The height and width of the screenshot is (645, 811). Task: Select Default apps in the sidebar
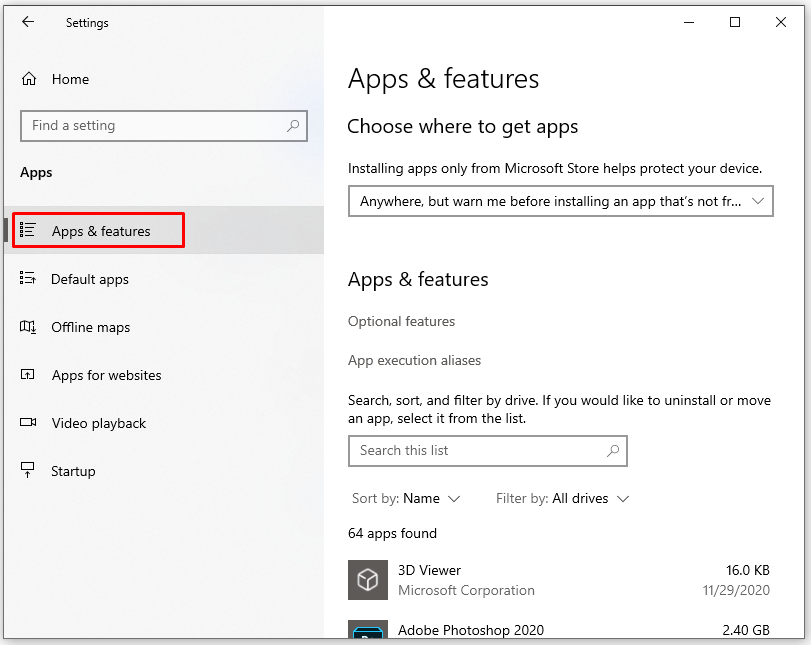(90, 279)
